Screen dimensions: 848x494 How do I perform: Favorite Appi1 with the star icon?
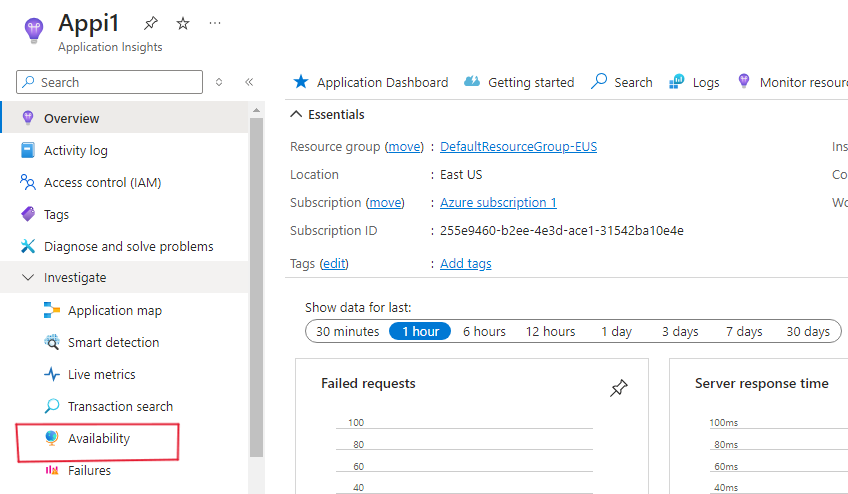[183, 23]
